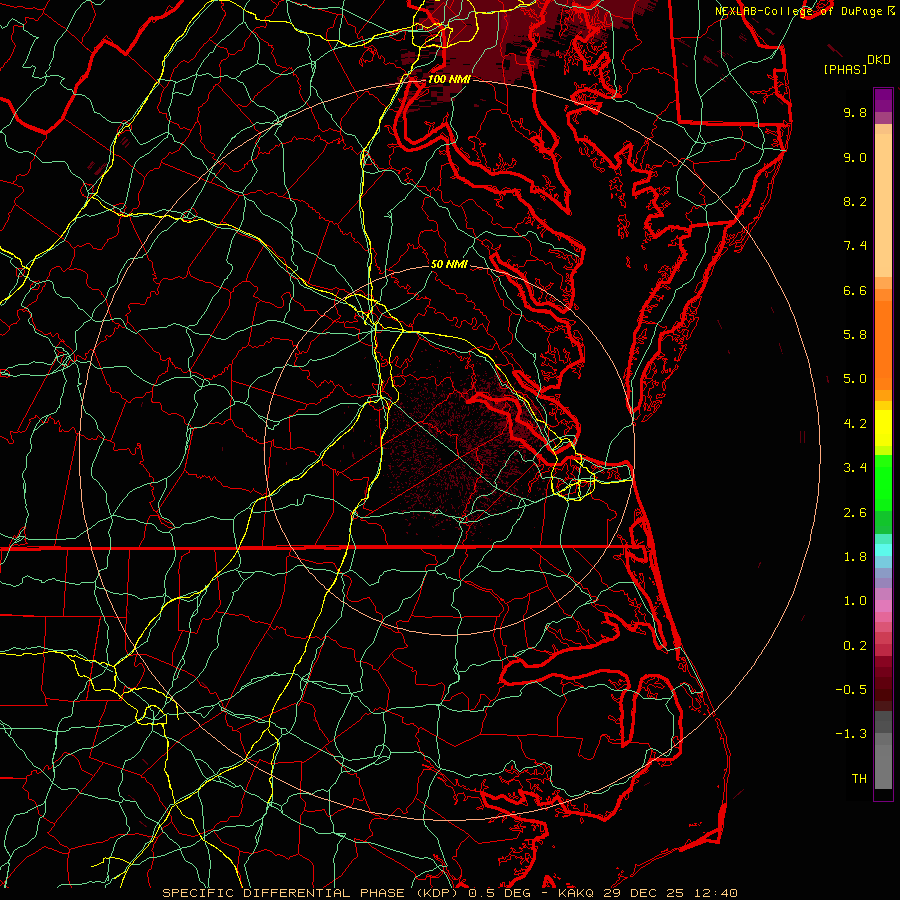Viewport: 900px width, 900px height.
Task: Click the 4.2 legend value
Action: pyautogui.click(x=855, y=424)
